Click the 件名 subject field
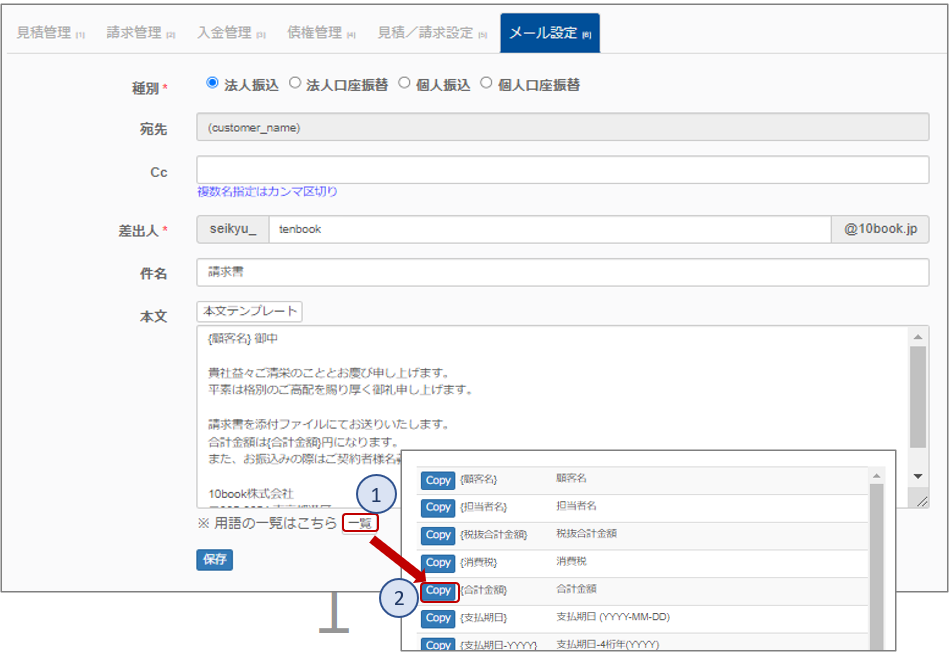 (562, 272)
